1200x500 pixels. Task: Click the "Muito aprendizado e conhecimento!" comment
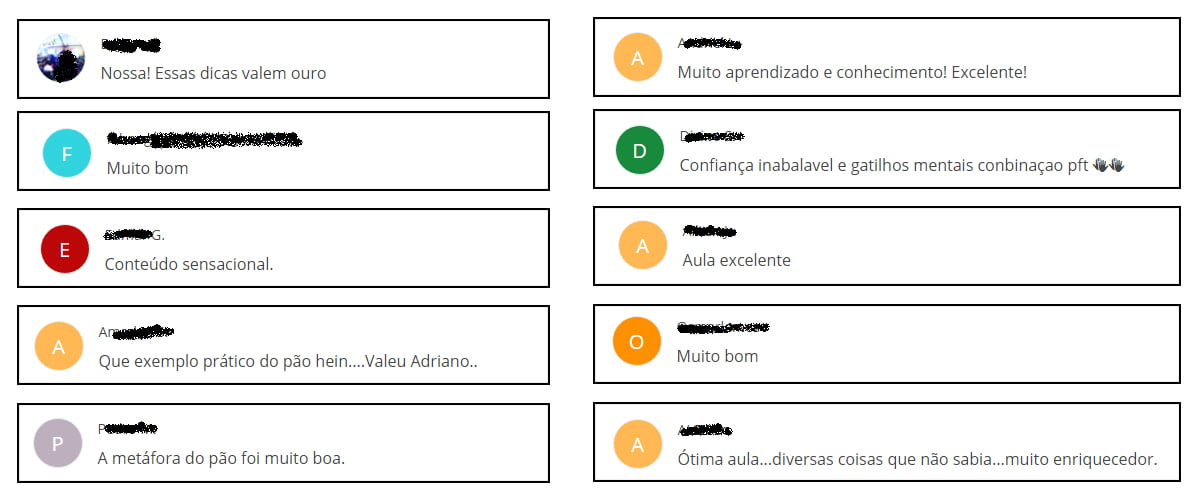tap(852, 72)
